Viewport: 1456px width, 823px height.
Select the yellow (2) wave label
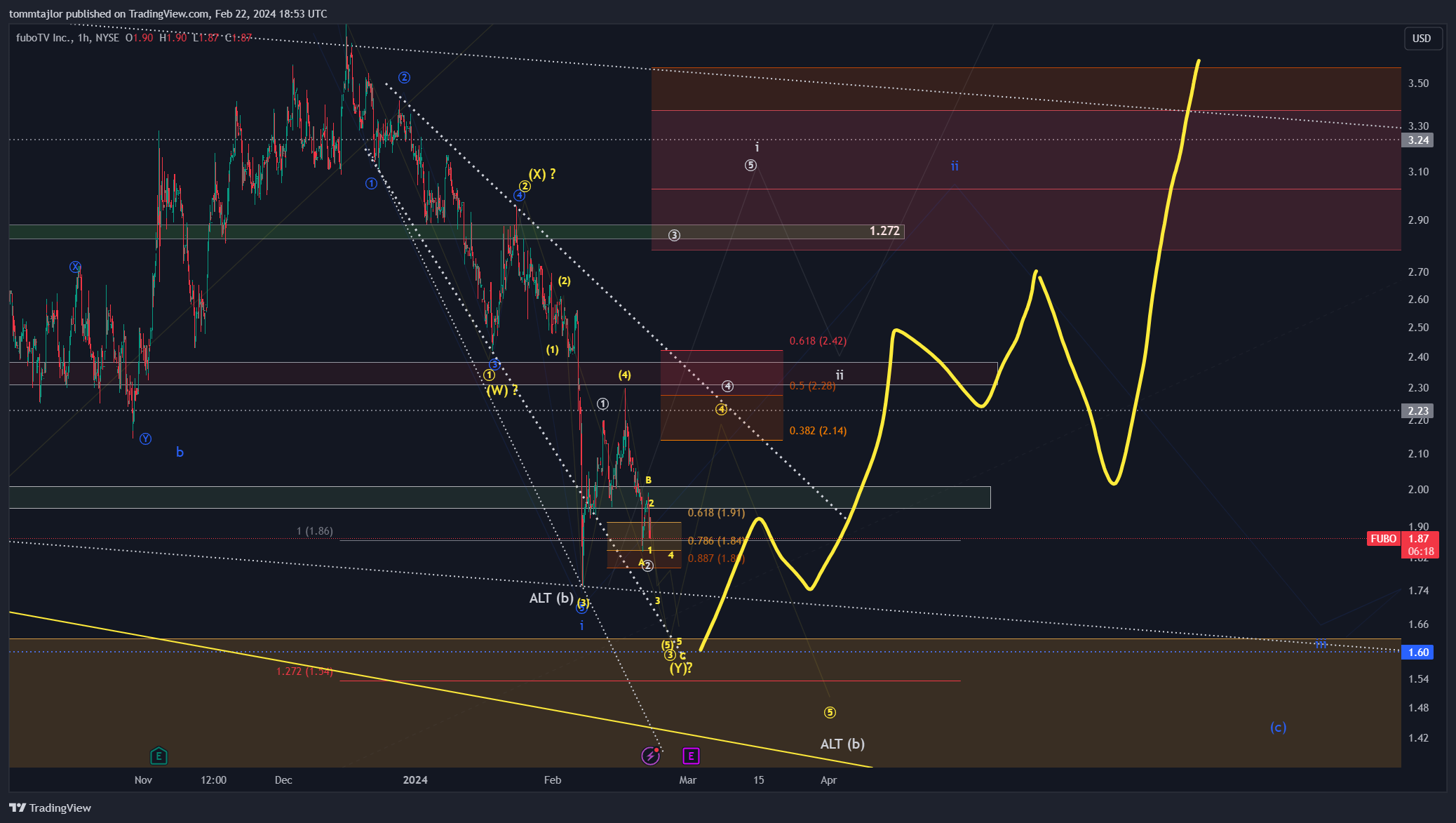[x=564, y=281]
